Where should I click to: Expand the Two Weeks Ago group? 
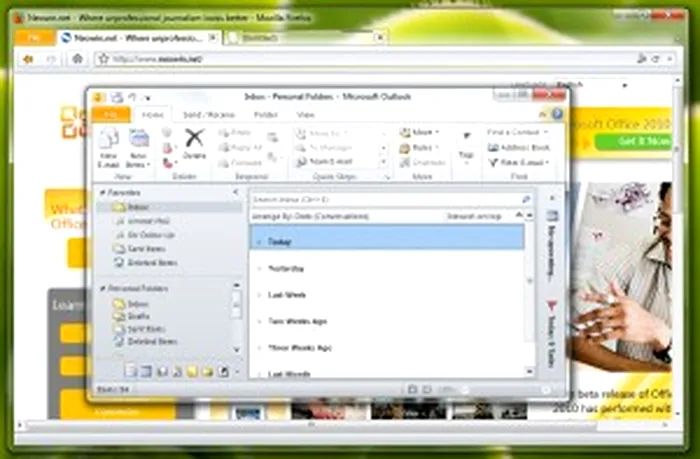259,321
